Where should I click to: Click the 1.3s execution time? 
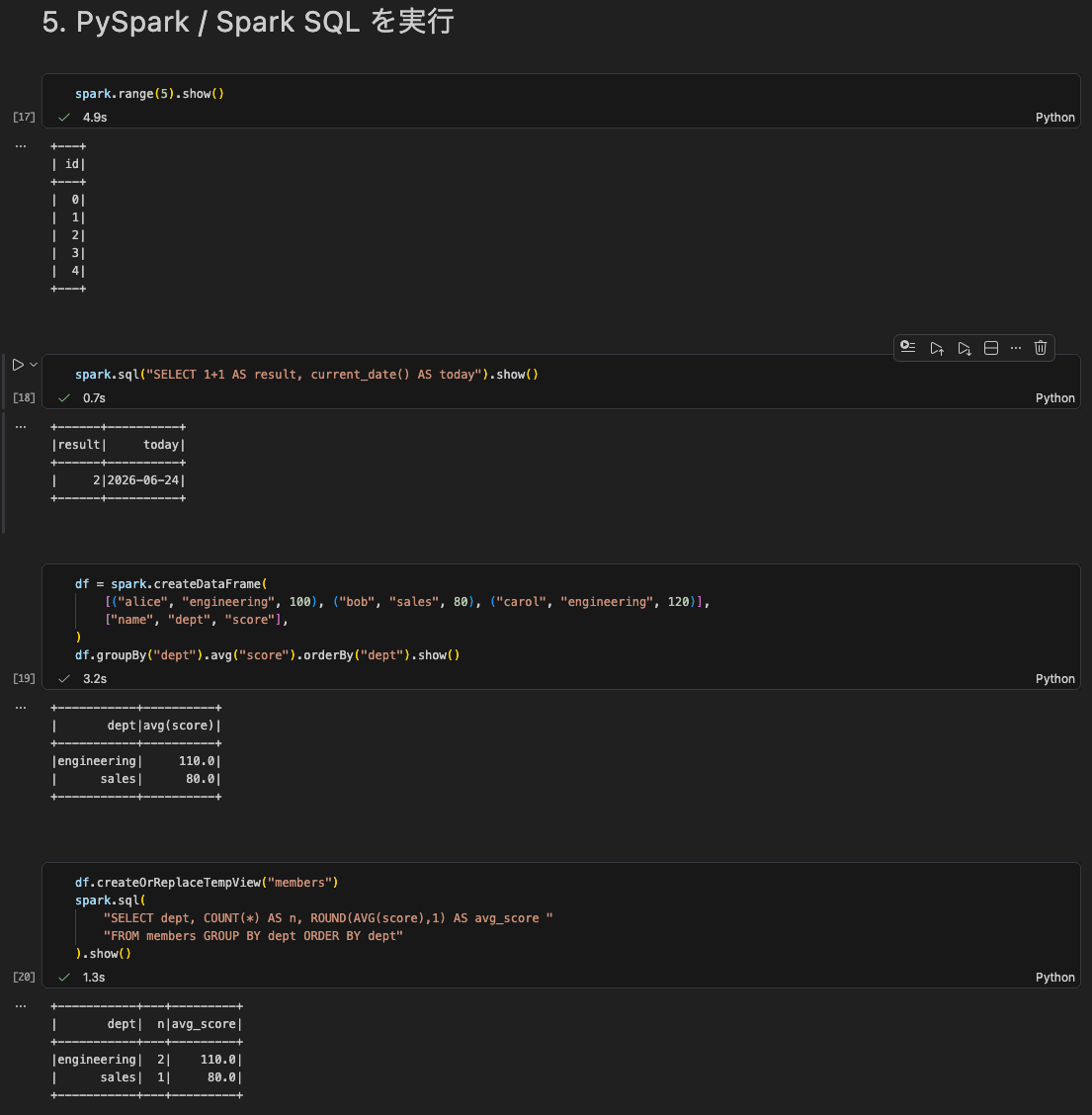(x=94, y=978)
